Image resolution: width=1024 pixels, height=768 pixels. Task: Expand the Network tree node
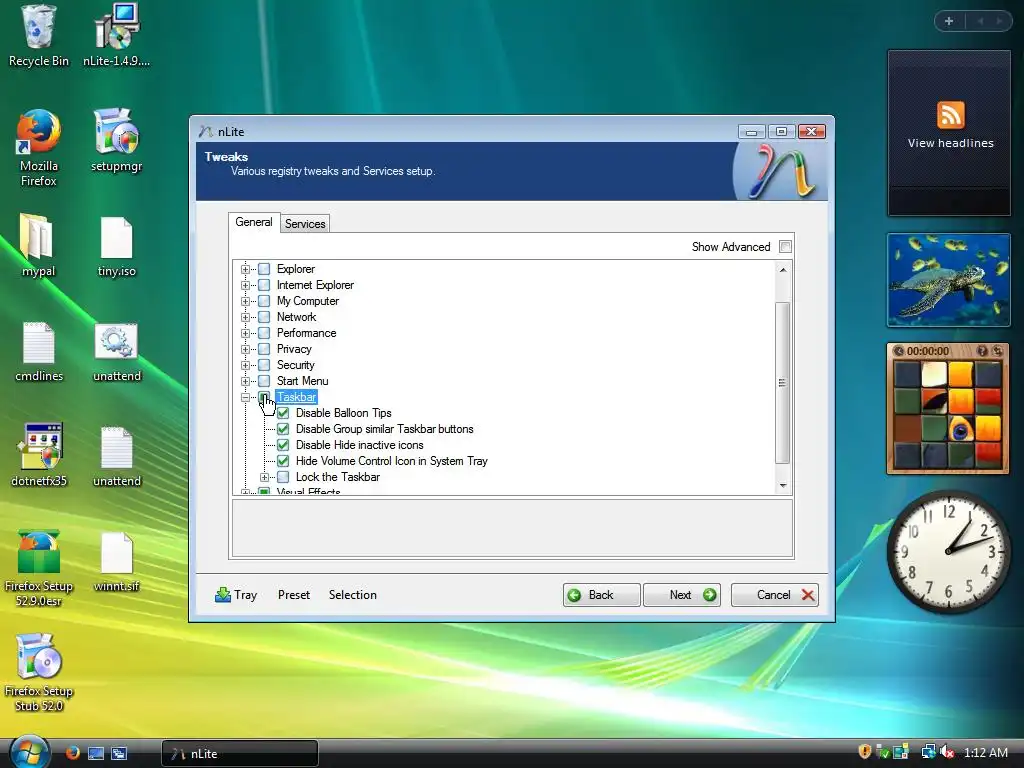246,317
